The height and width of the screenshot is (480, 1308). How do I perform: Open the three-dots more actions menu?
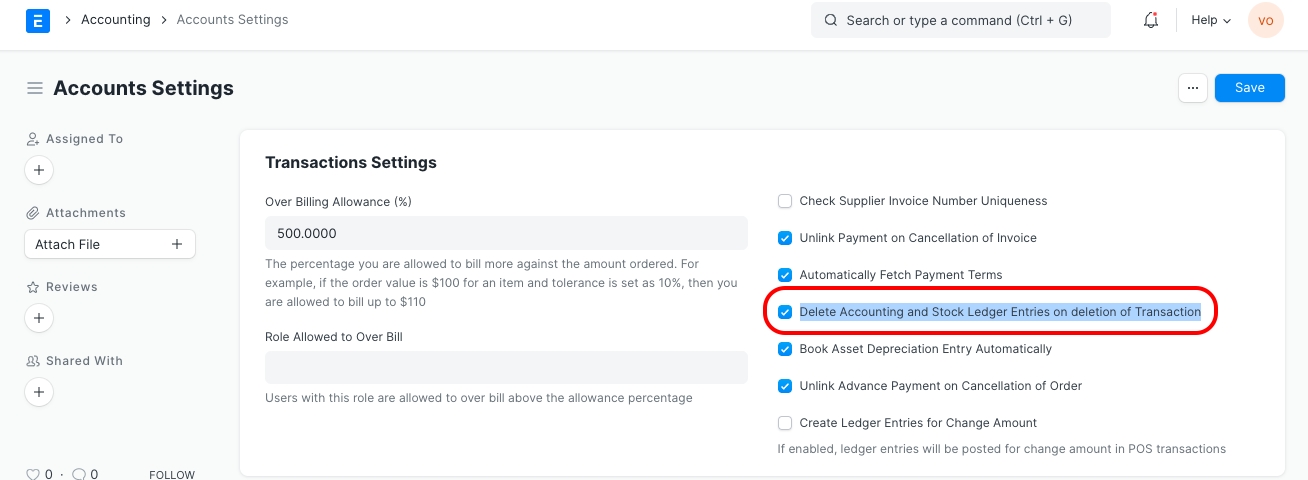(x=1192, y=88)
